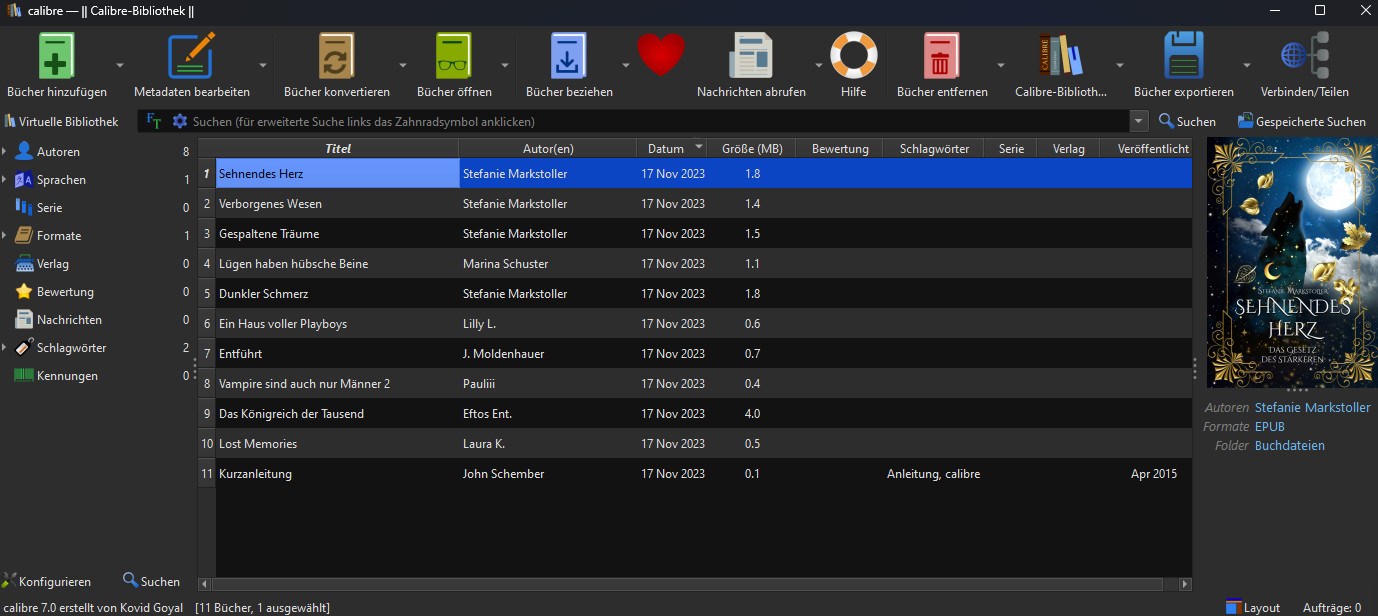
Task: Click the scrollbar's right arrow under the book list
Action: pyautogui.click(x=1185, y=584)
